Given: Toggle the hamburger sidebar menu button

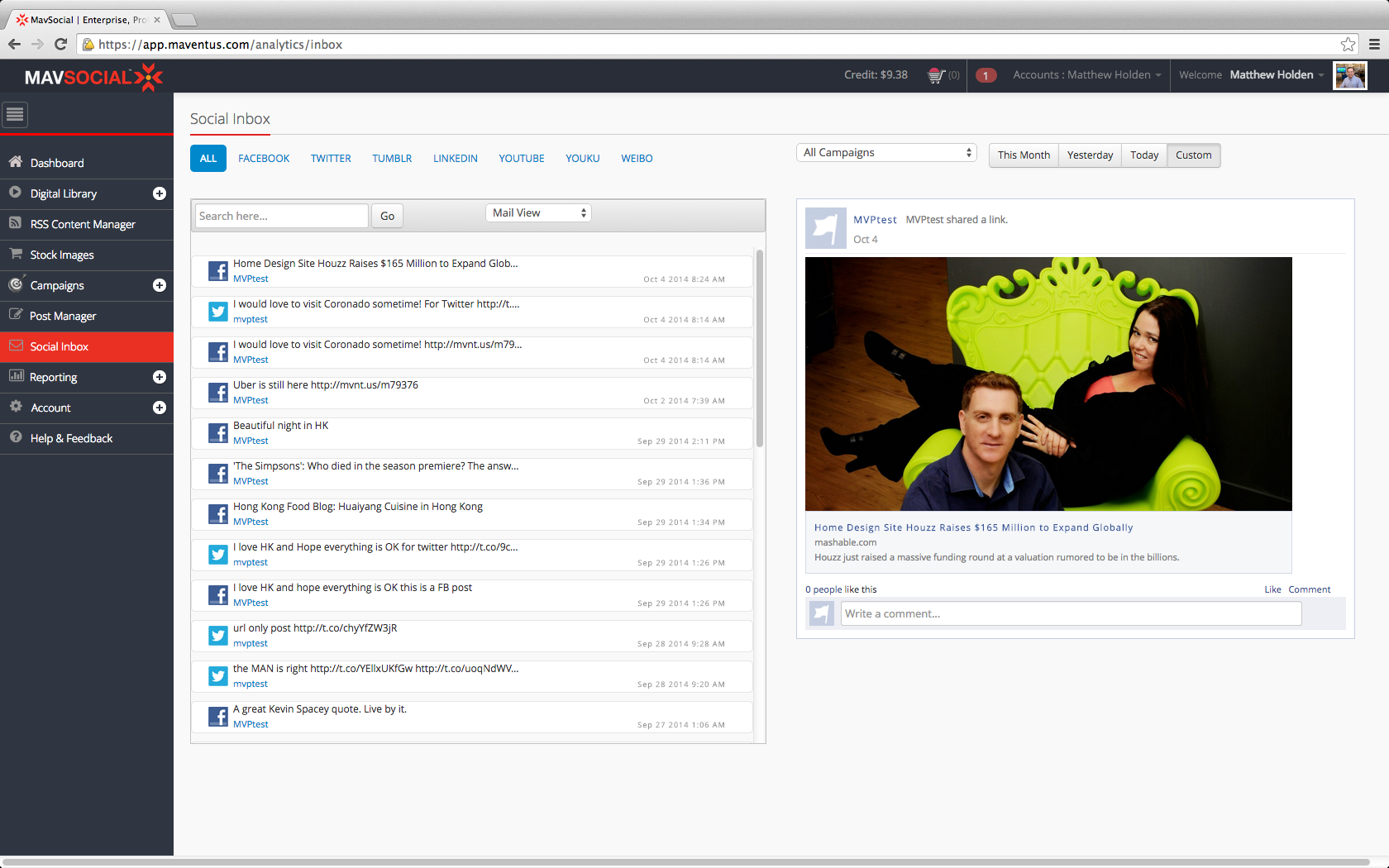Looking at the screenshot, I should pyautogui.click(x=15, y=115).
